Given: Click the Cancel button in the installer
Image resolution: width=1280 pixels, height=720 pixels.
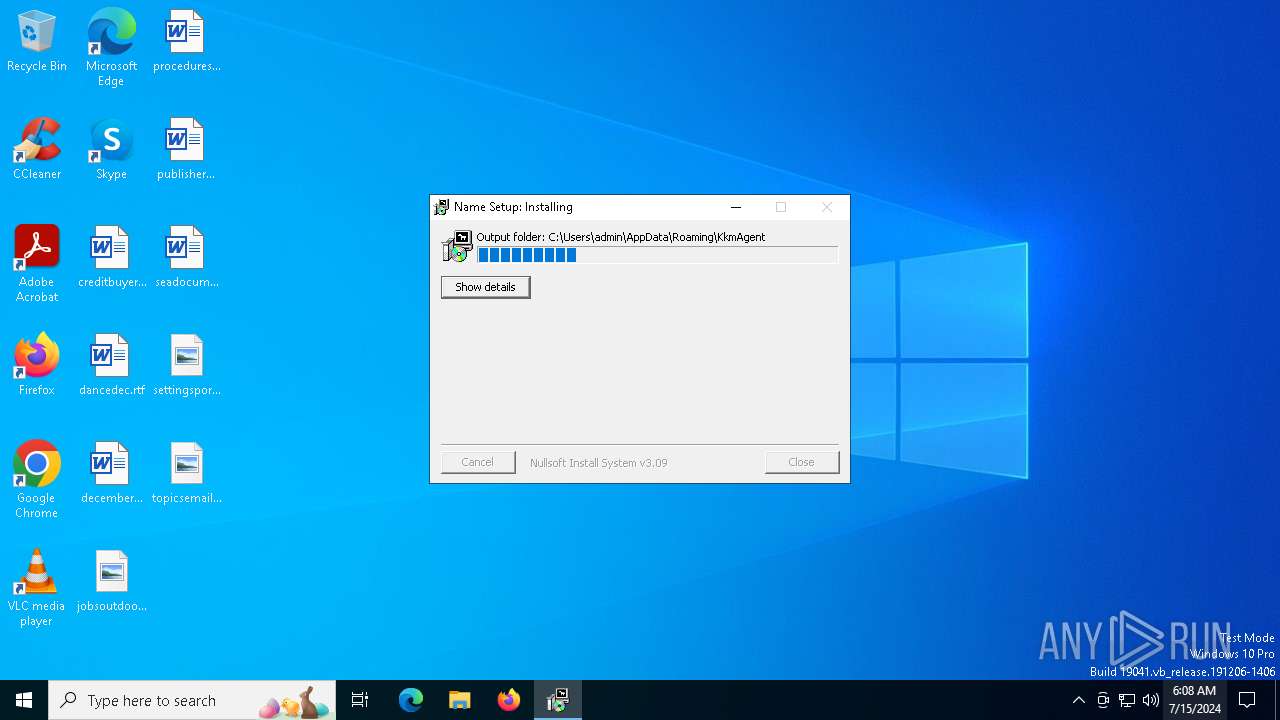Looking at the screenshot, I should pos(478,462).
